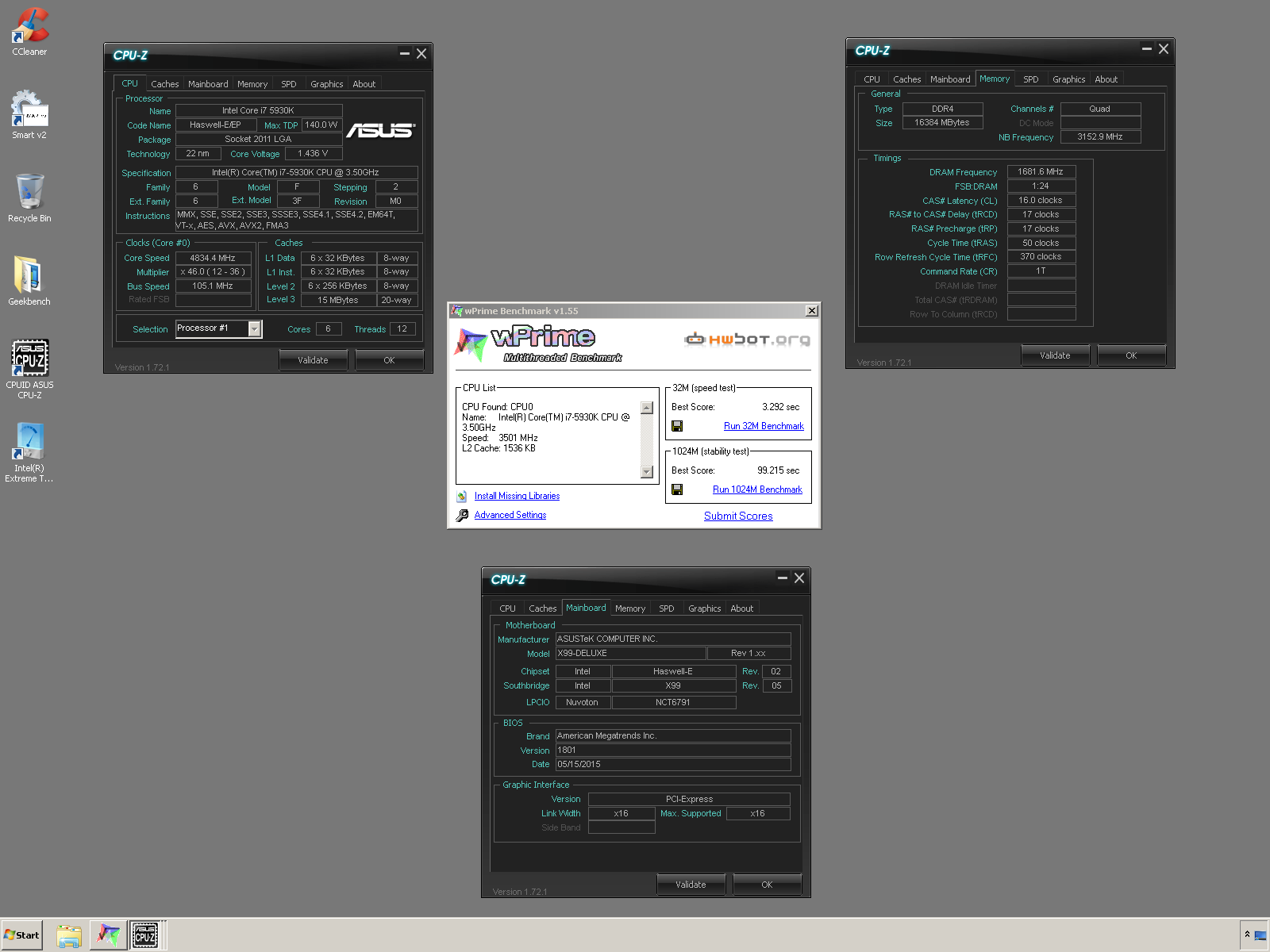Open the Advanced Settings link
This screenshot has width=1270, height=952.
tap(510, 515)
